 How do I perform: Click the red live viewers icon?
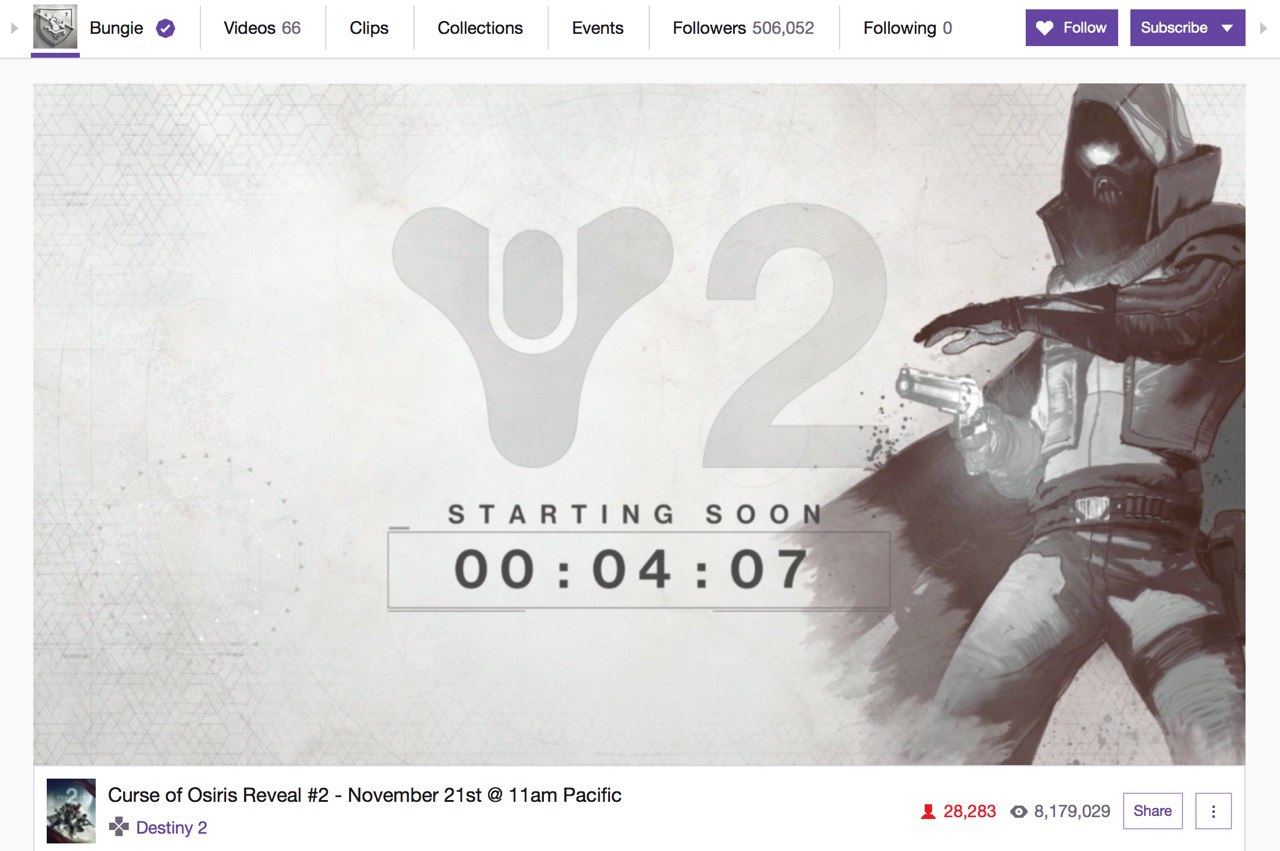pyautogui.click(x=927, y=812)
